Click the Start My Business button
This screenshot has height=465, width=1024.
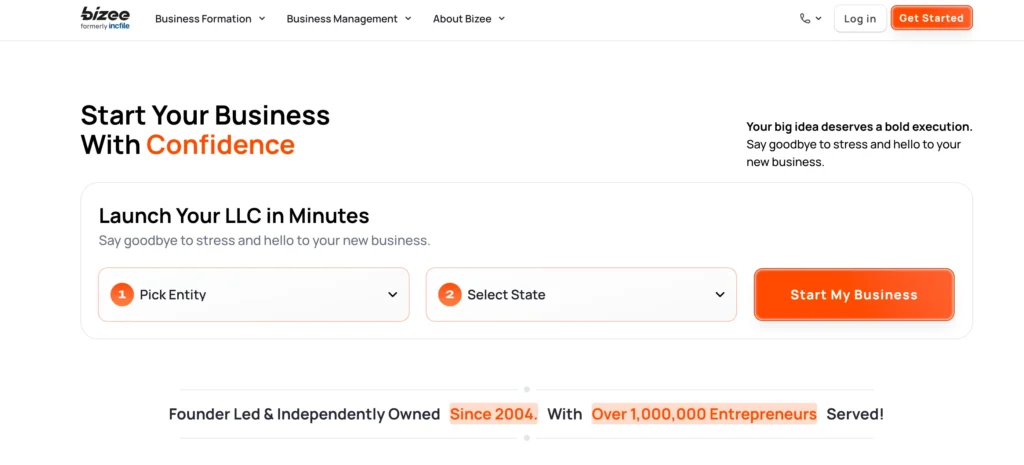pyautogui.click(x=854, y=295)
